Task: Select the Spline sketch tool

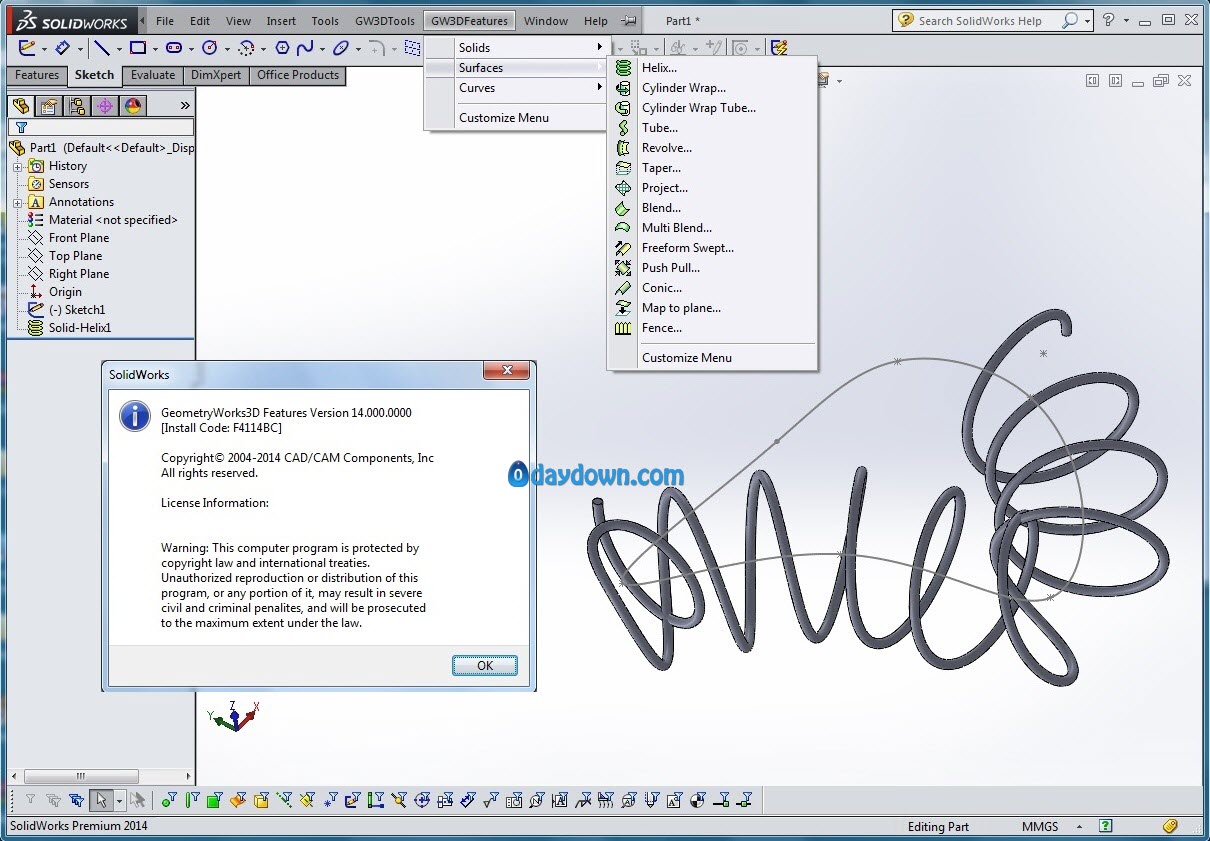Action: pyautogui.click(x=305, y=47)
